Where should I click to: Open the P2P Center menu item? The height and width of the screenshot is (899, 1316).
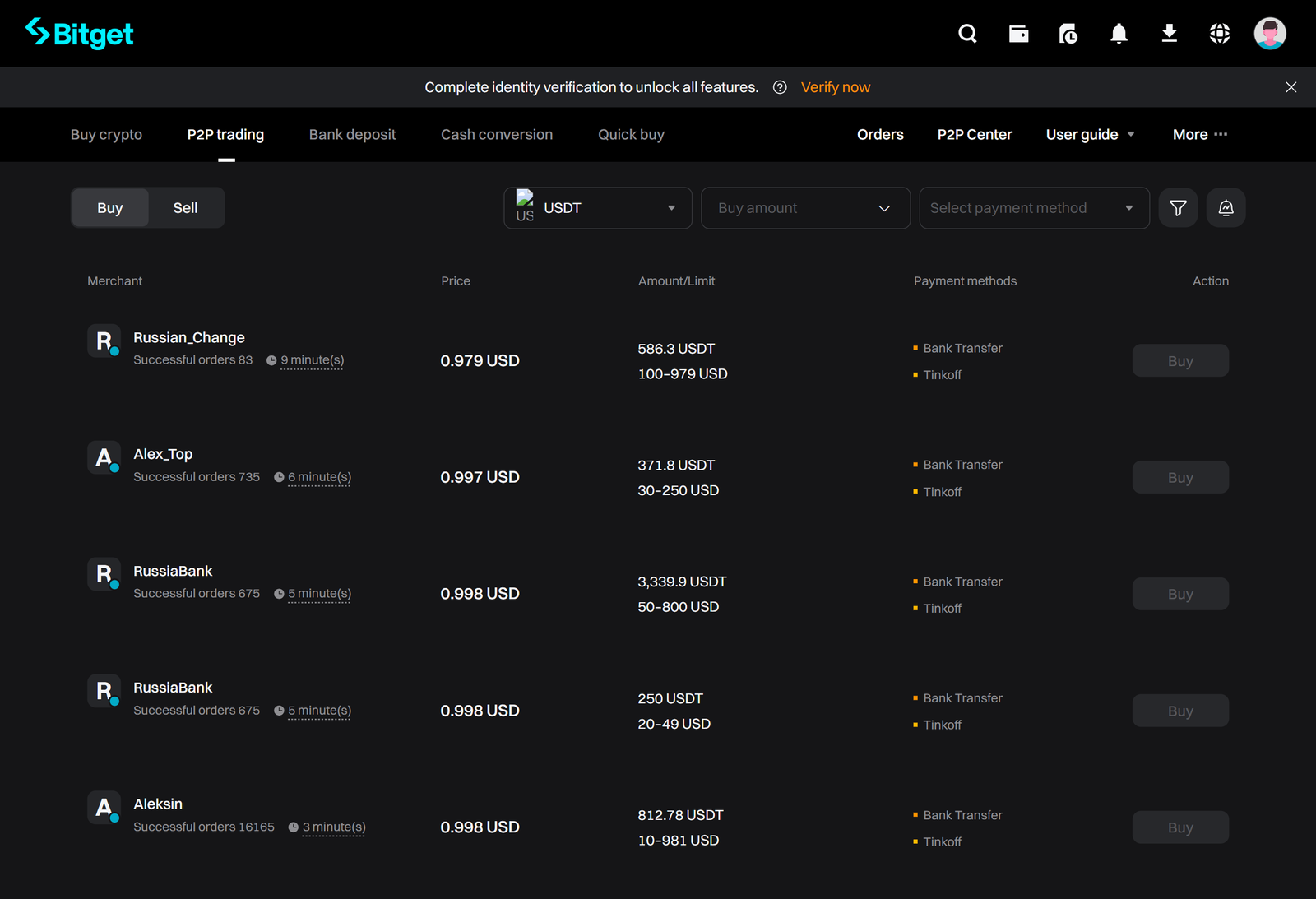pyautogui.click(x=975, y=134)
